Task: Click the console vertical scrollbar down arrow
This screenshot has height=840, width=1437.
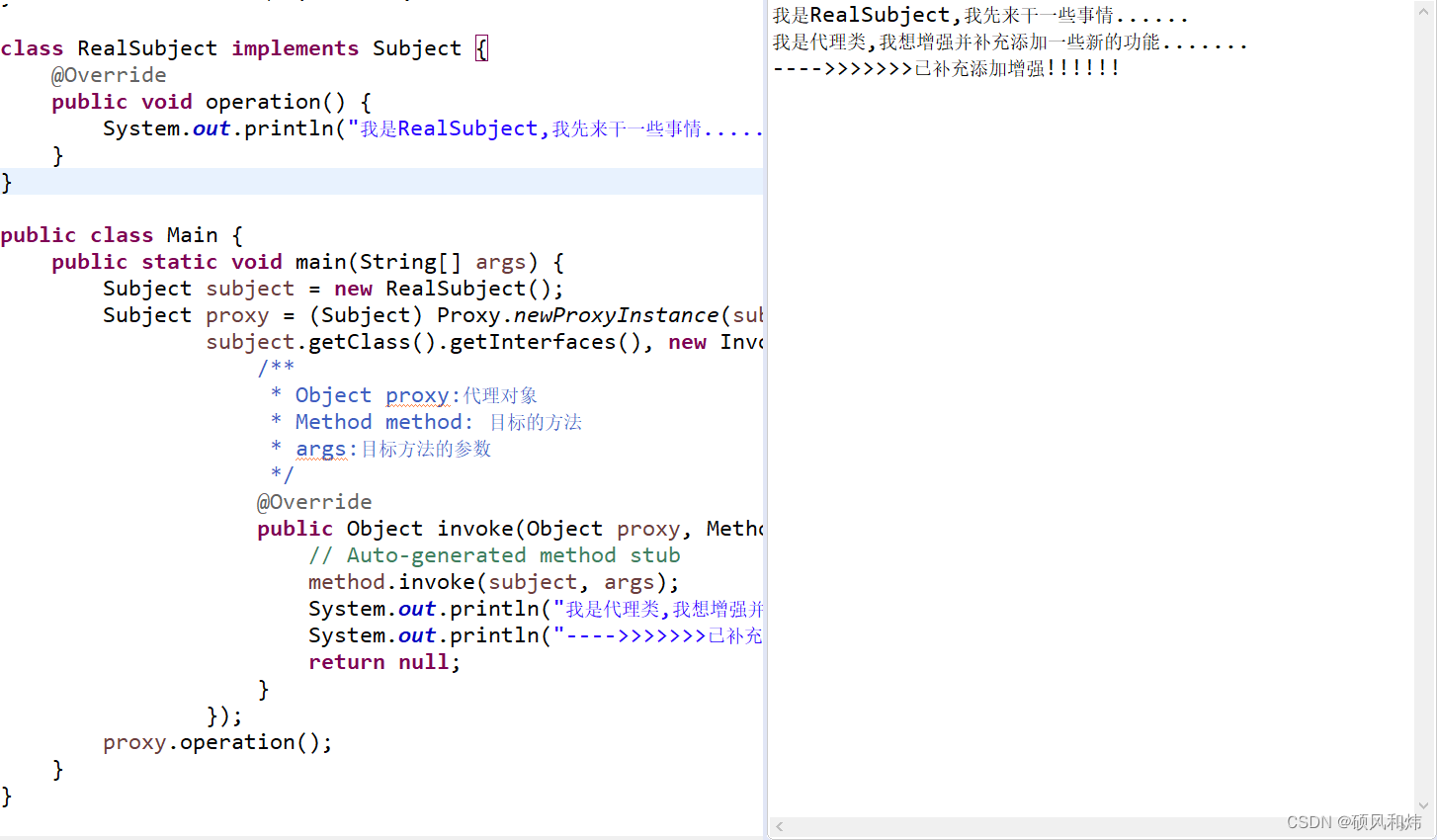Action: click(x=1424, y=806)
